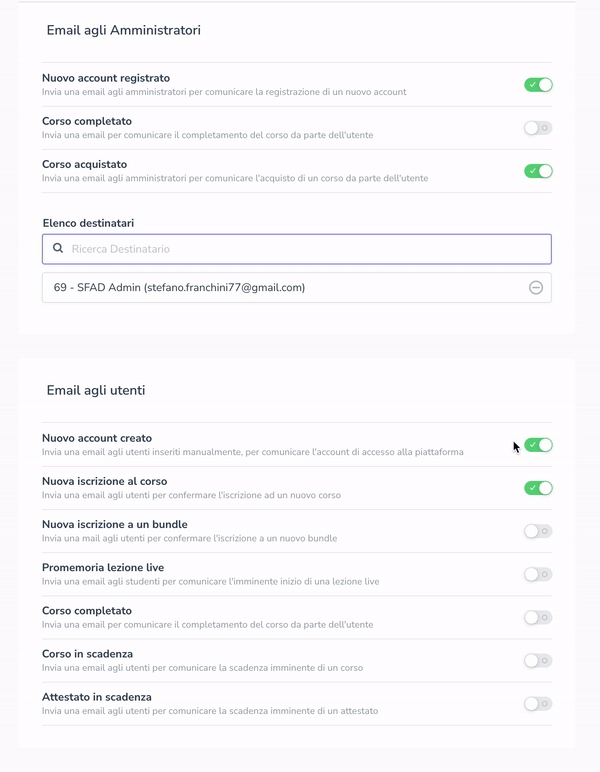Enable Attestato in scadenza email toggle
The height and width of the screenshot is (772, 600).
(x=538, y=703)
